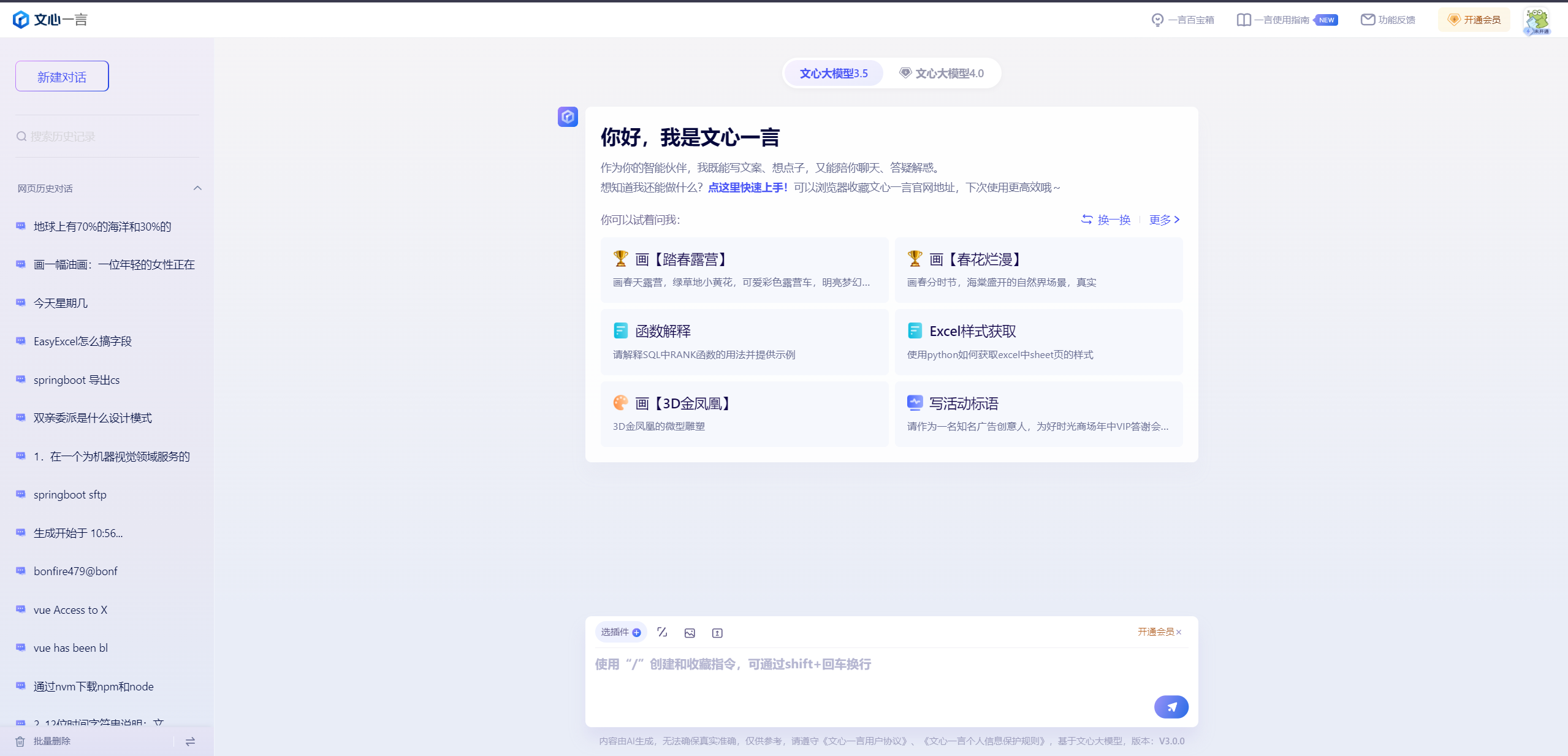Open the 选插件 plugin selector
1568x756 pixels.
click(x=620, y=632)
